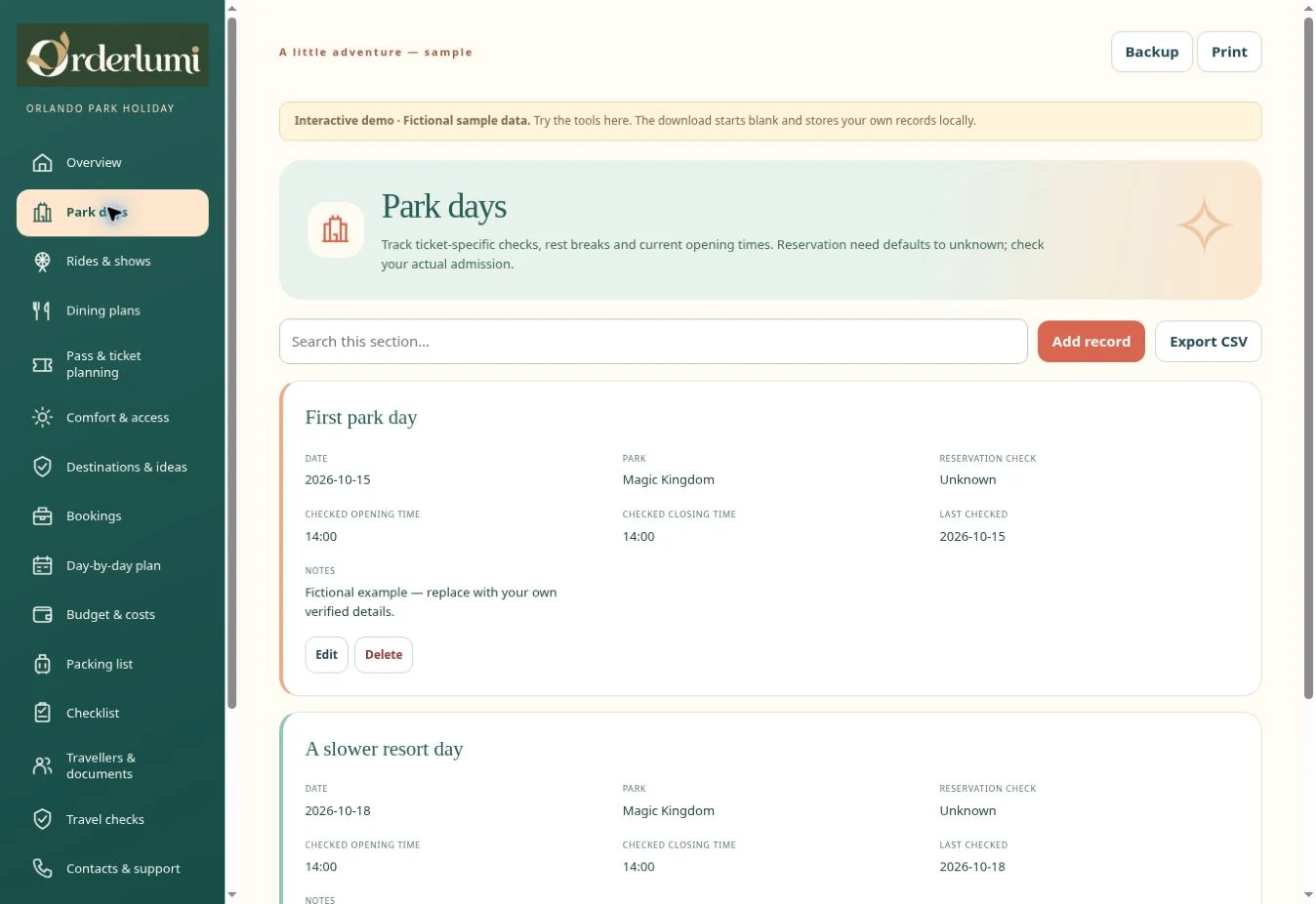Screen dimensions: 1316x904
Task: Click the Bookings briefcase icon
Action: point(42,515)
